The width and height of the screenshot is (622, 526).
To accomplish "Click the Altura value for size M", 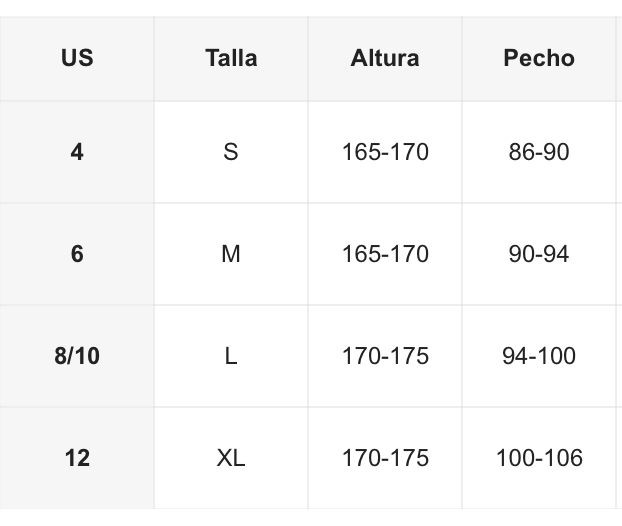I will click(385, 254).
